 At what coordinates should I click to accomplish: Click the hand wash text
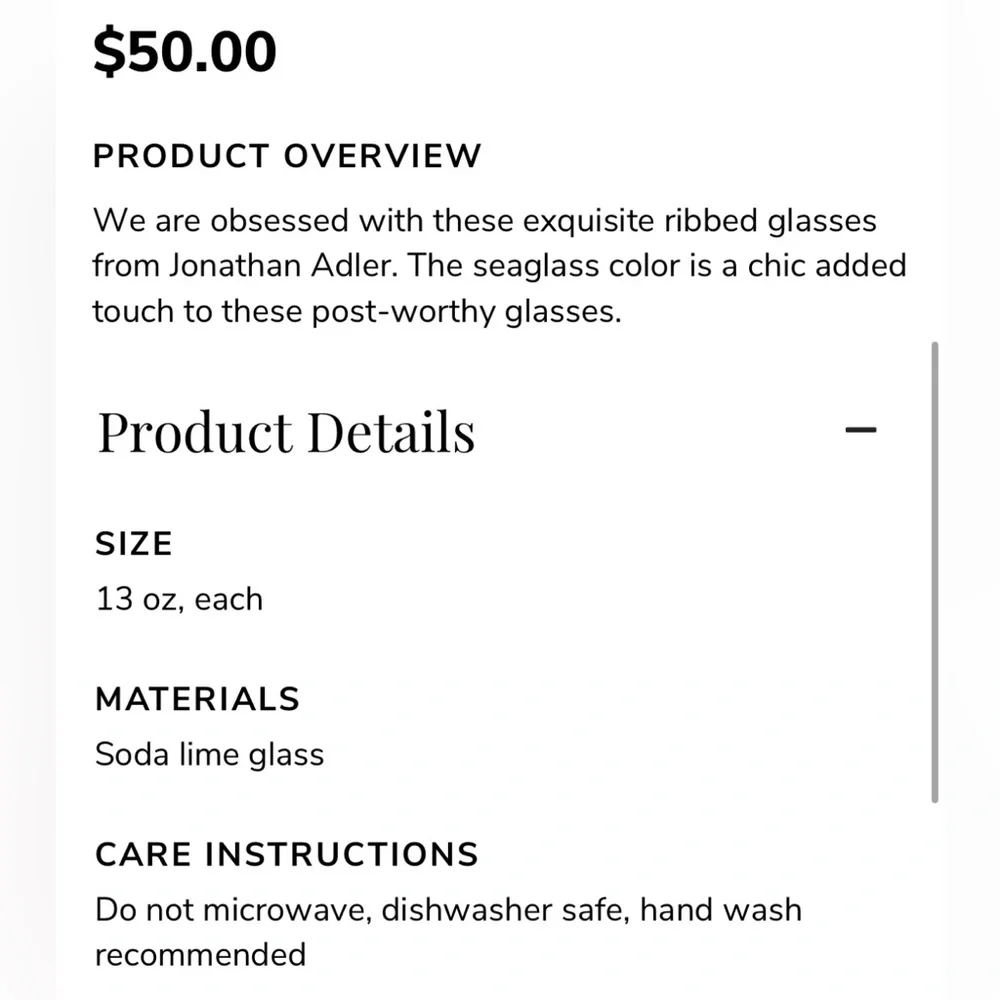click(721, 910)
